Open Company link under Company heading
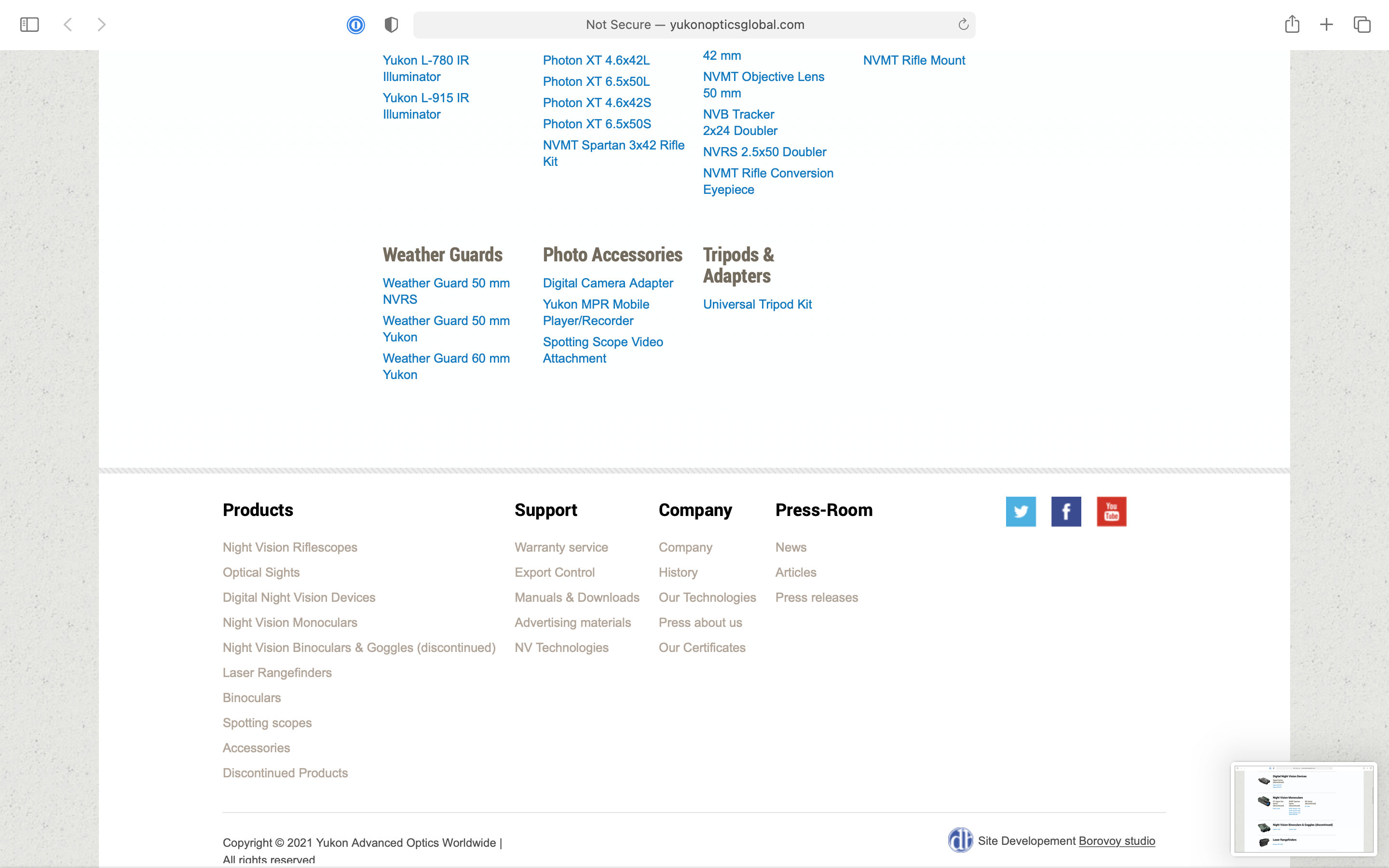Viewport: 1389px width, 868px height. (x=685, y=547)
